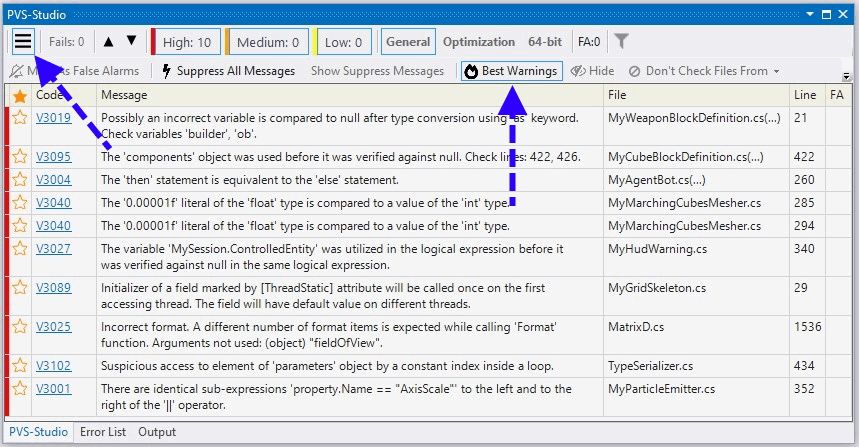Maximize the PVS-Studio panel window
Viewport: 859px width, 447px height.
[826, 14]
